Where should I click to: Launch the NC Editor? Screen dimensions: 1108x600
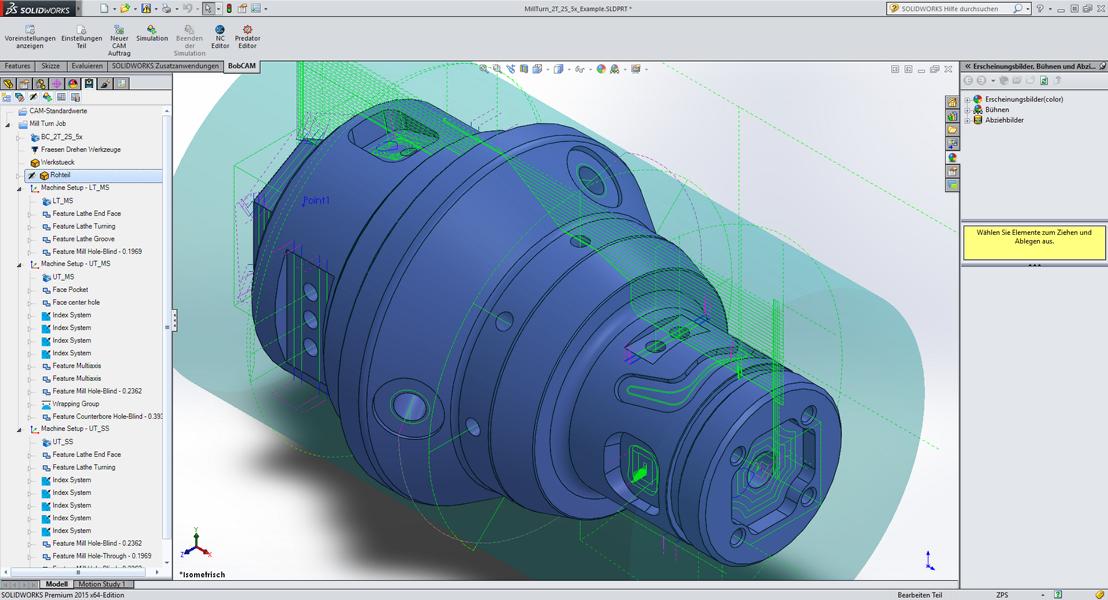click(220, 37)
